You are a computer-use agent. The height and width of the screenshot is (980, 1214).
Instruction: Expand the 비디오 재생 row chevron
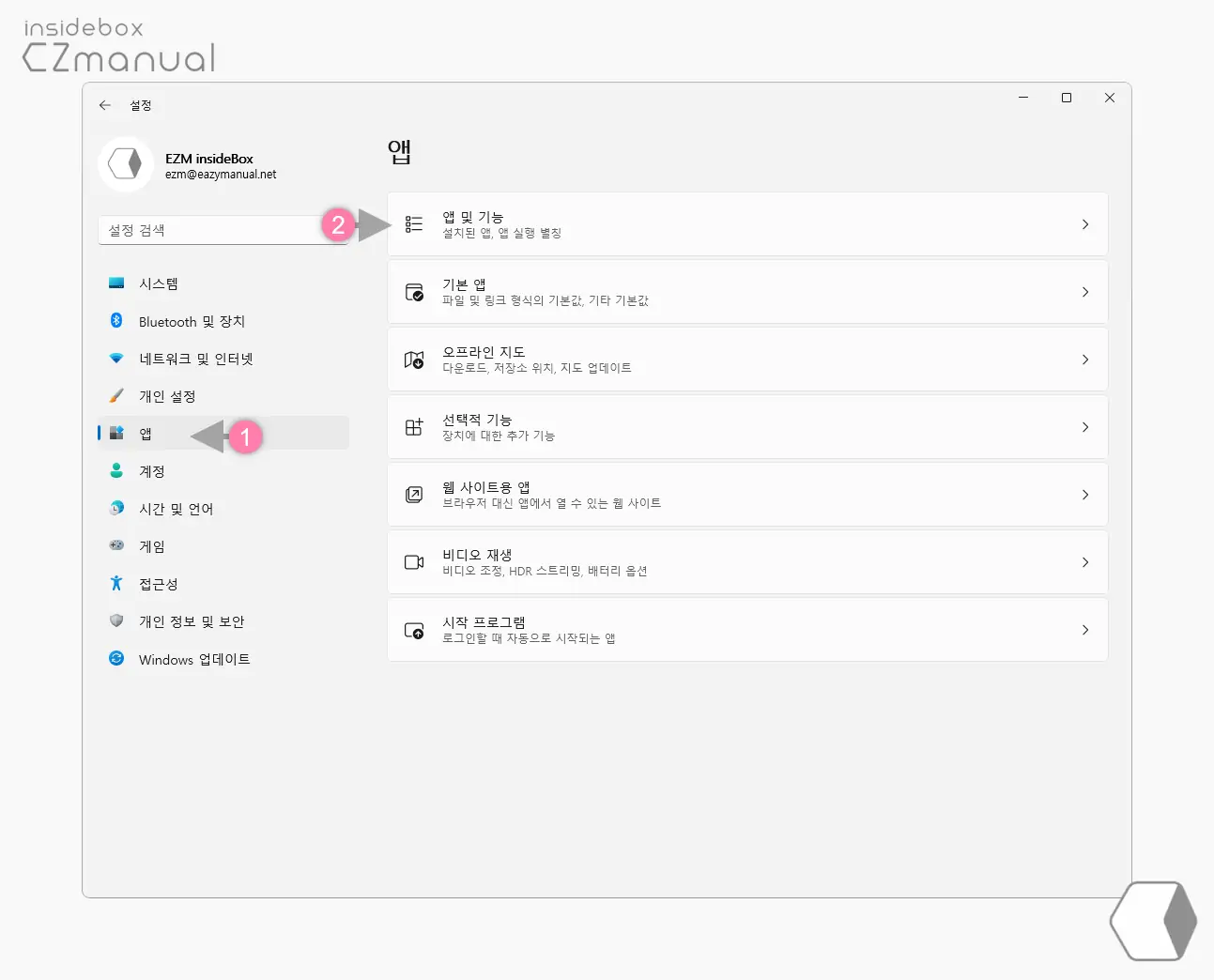pos(1086,561)
